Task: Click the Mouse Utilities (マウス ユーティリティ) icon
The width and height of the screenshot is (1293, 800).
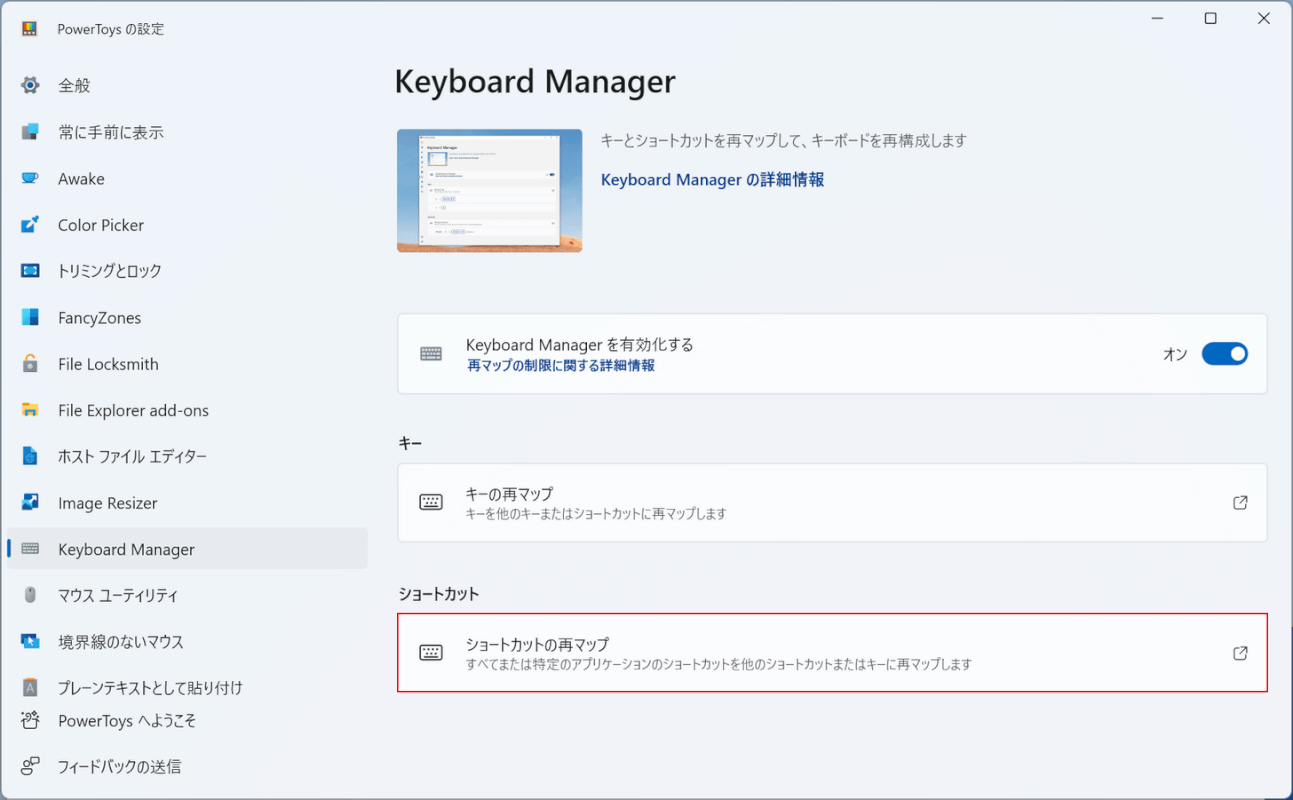Action: [x=30, y=595]
